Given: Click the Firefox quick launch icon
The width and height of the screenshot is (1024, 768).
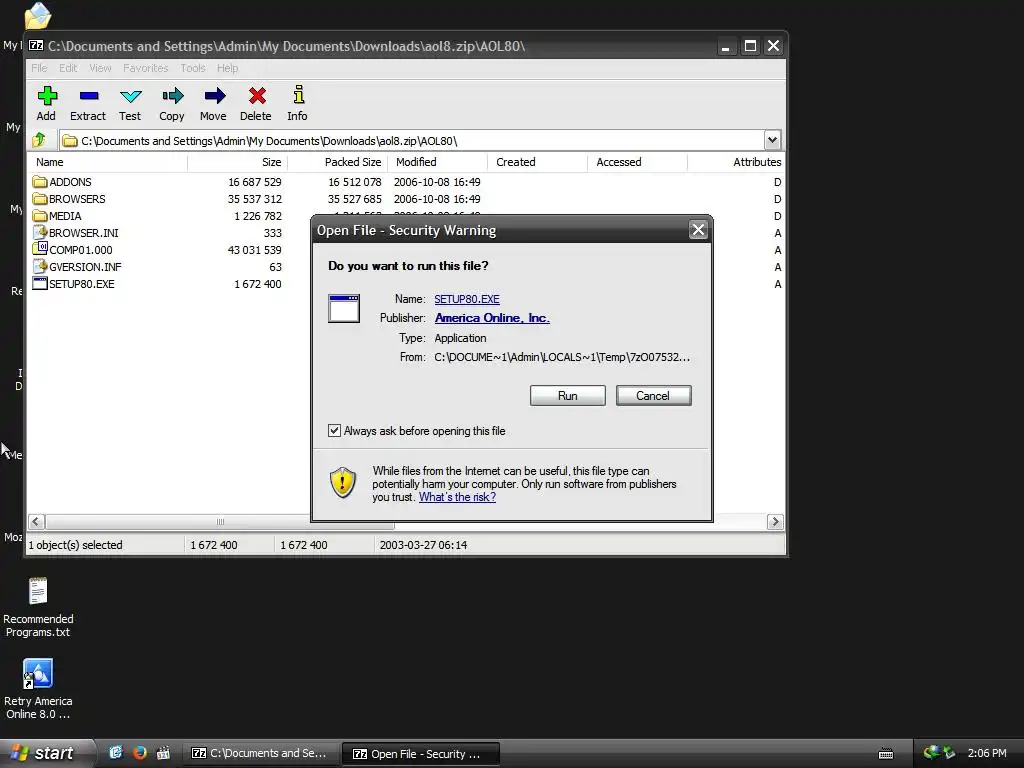Looking at the screenshot, I should (139, 753).
